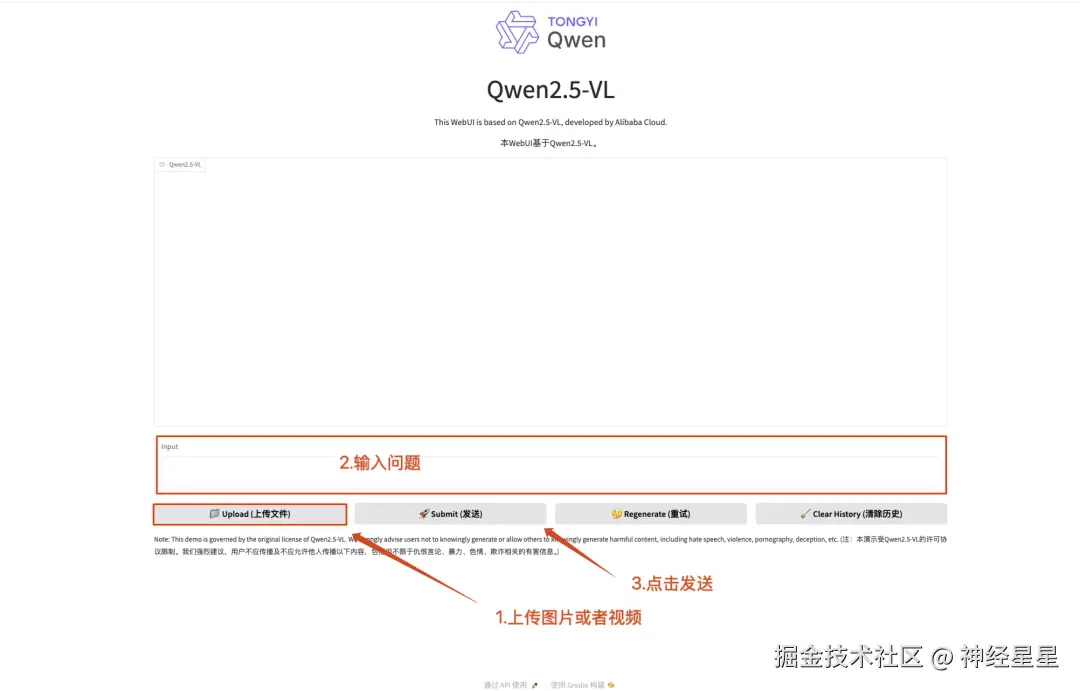Image resolution: width=1080 pixels, height=691 pixels.
Task: Click the Qwen2.5-VL page heading
Action: coord(550,90)
